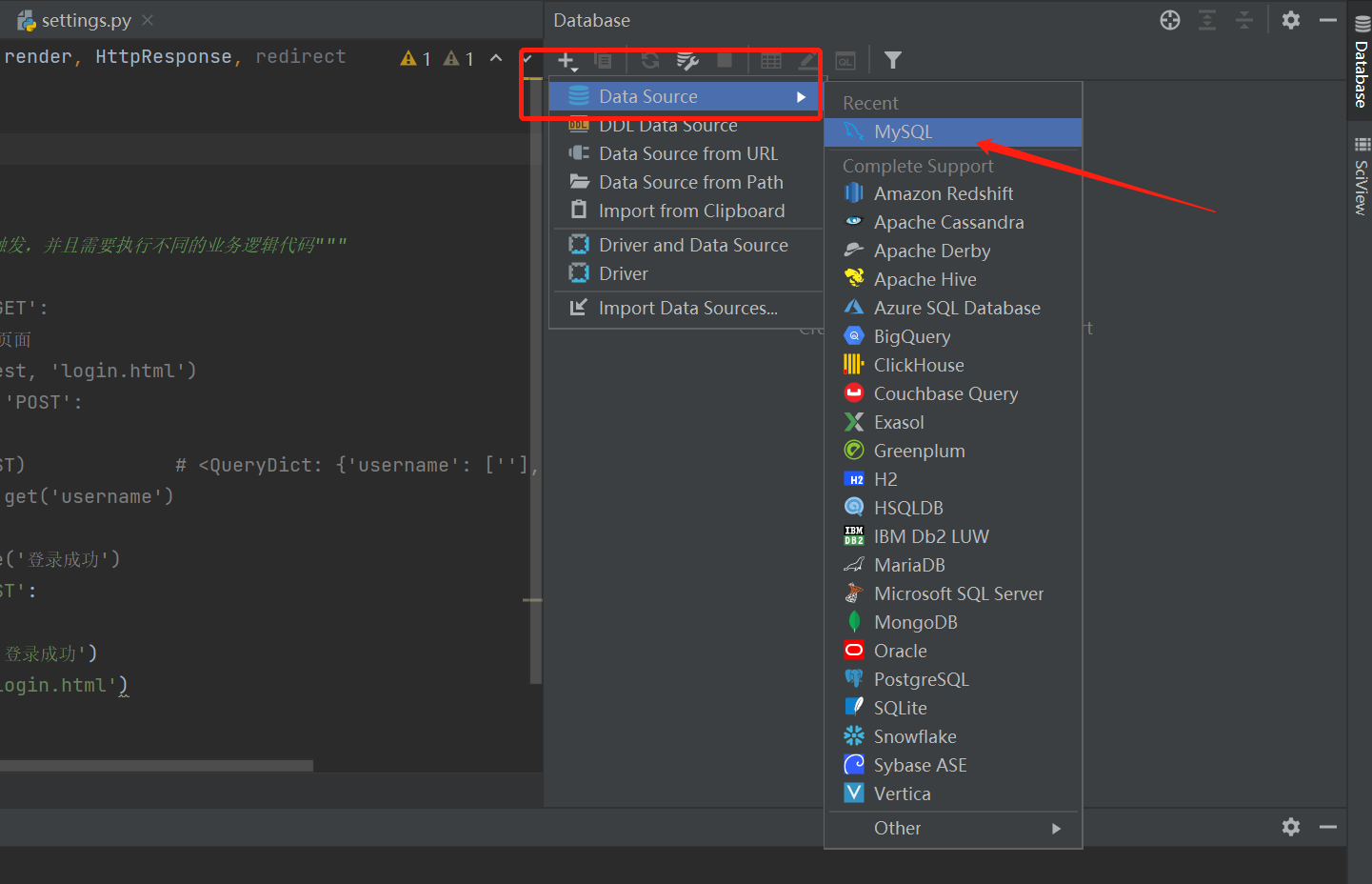Choose Azure SQL Database
The image size is (1372, 884).
click(x=953, y=308)
